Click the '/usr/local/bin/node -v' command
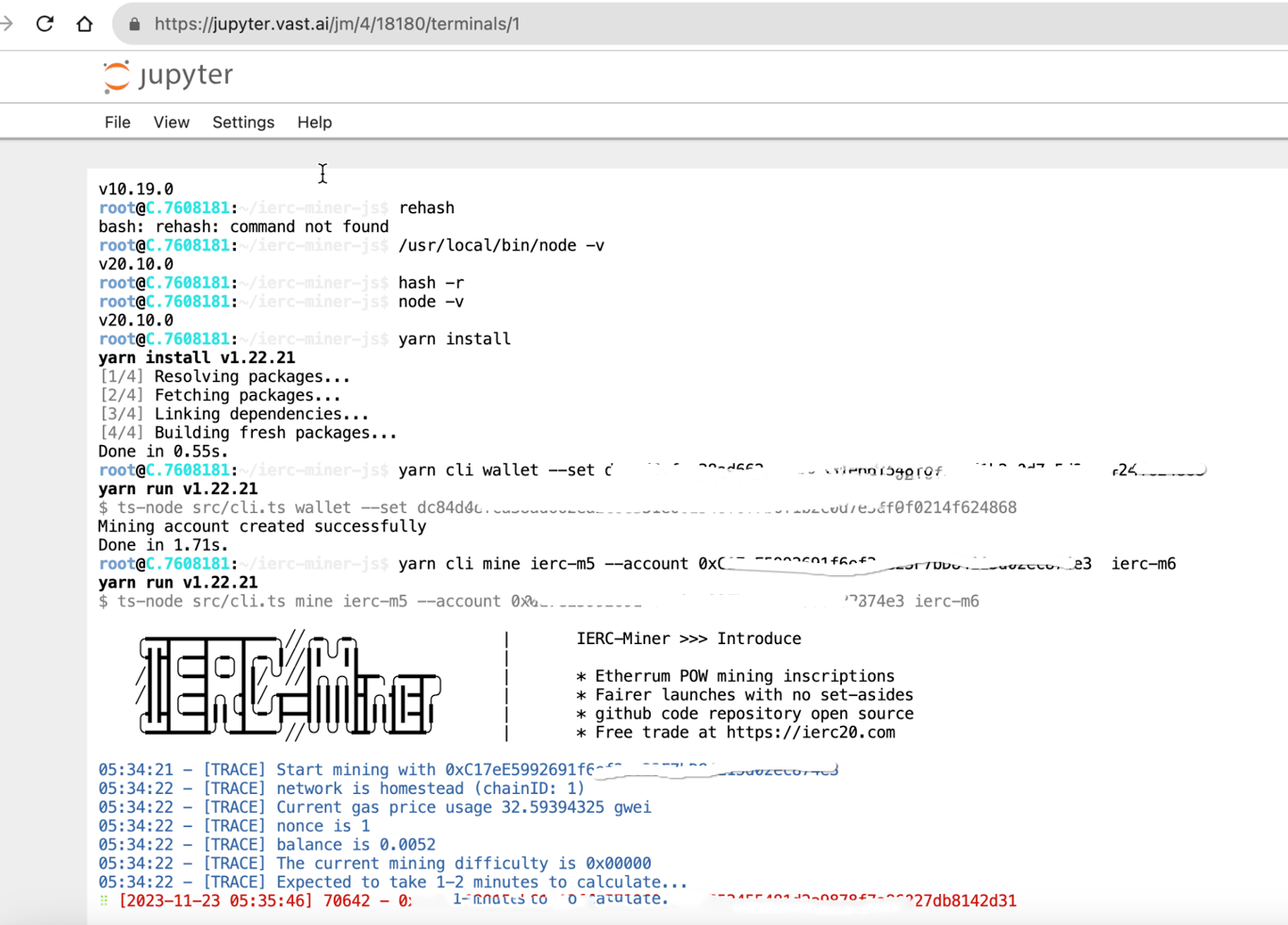Viewport: 1288px width, 925px height. click(x=502, y=245)
